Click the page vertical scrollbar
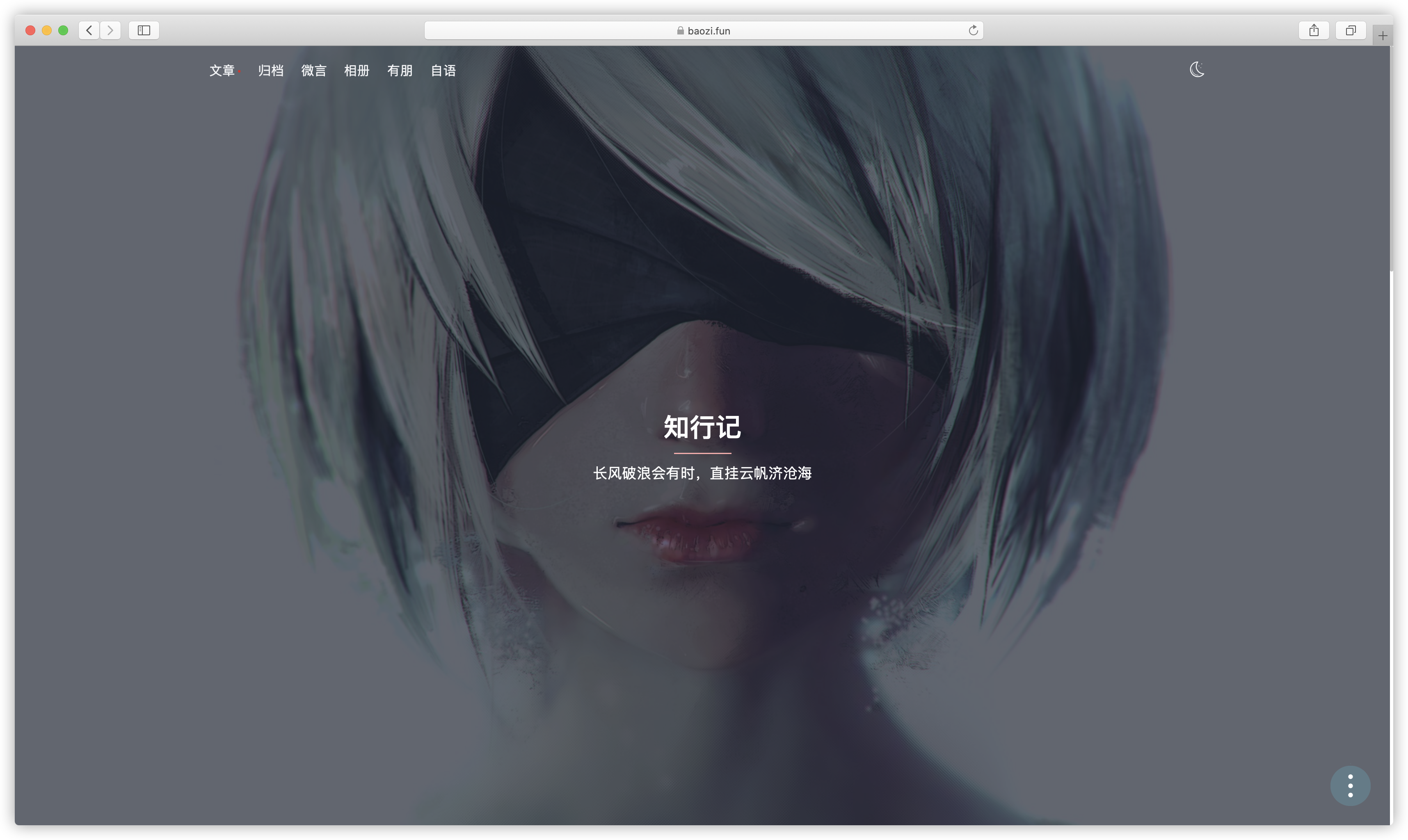Viewport: 1408px width, 840px height. pyautogui.click(x=1391, y=158)
